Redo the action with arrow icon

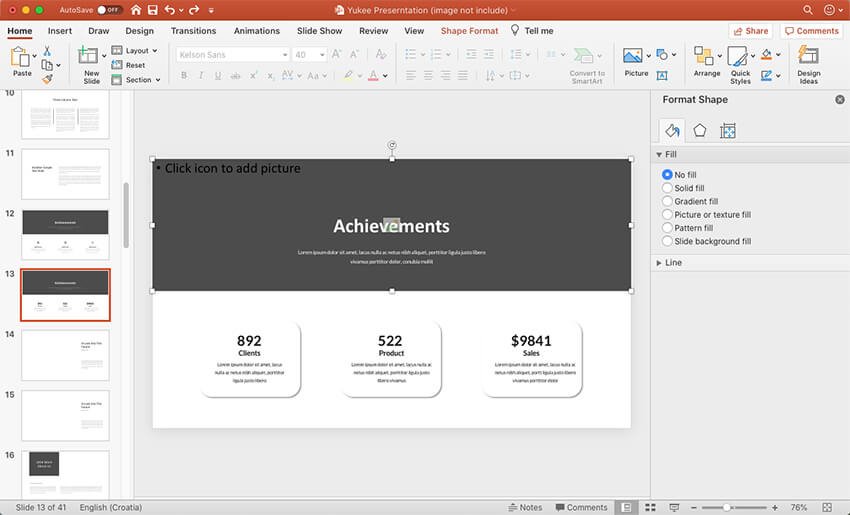(194, 10)
